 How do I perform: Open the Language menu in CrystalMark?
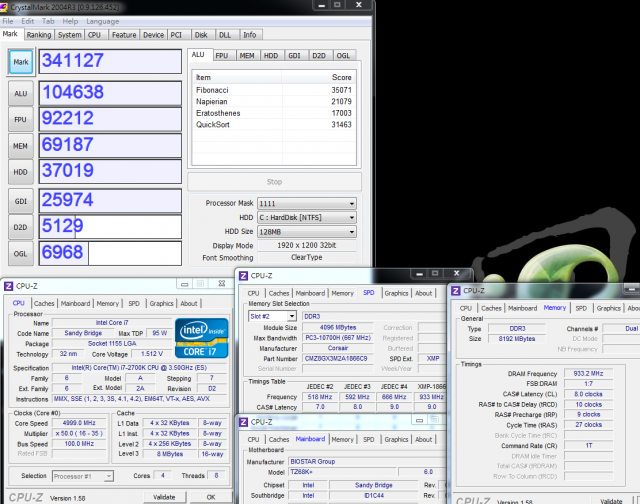pos(102,21)
